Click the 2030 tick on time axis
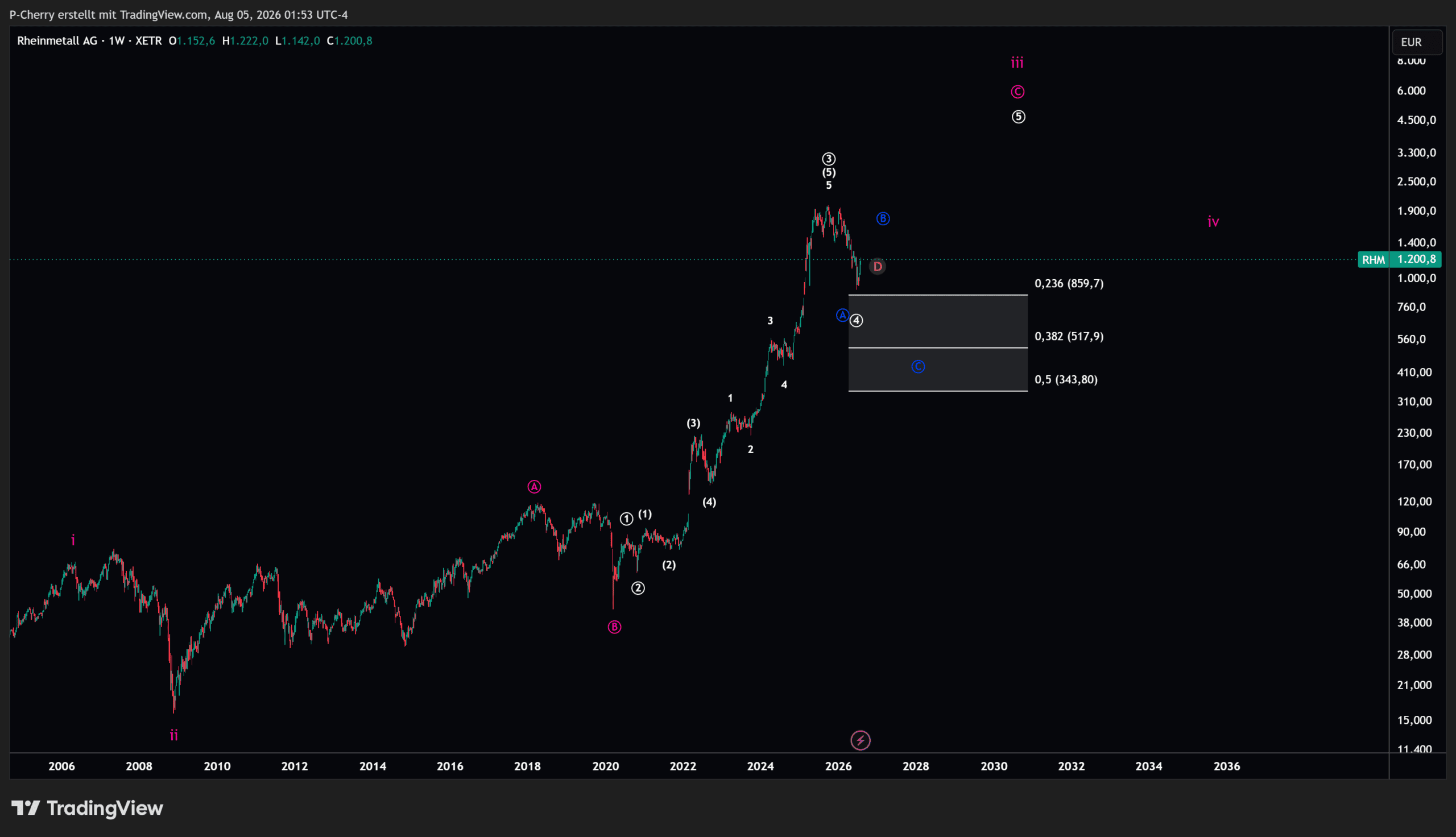 994,766
